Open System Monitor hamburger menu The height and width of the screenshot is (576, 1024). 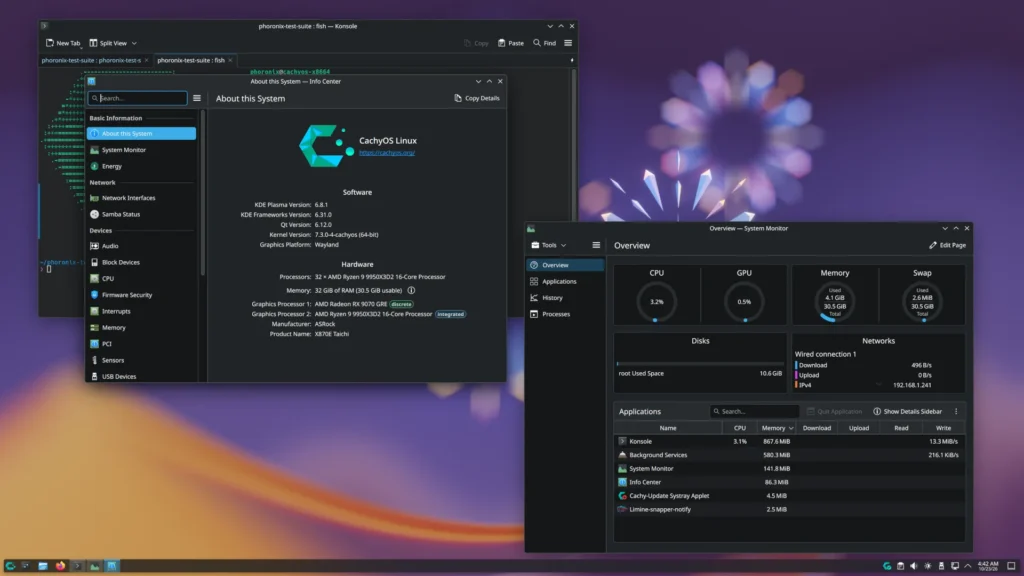(x=596, y=246)
